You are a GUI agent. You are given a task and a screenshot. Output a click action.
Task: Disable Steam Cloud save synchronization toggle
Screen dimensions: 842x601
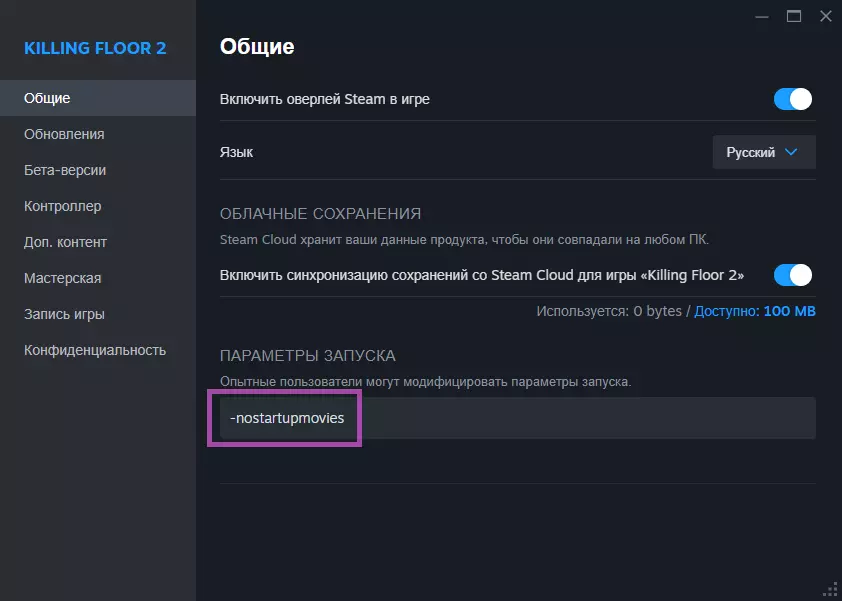point(793,275)
